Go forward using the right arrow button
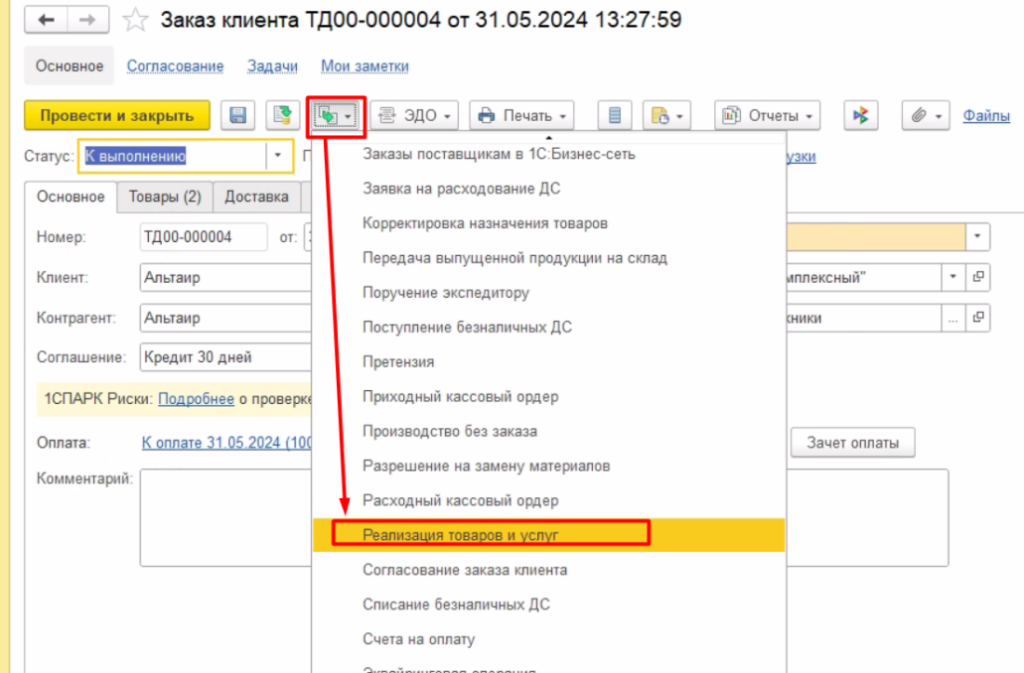1024x673 pixels. [88, 19]
